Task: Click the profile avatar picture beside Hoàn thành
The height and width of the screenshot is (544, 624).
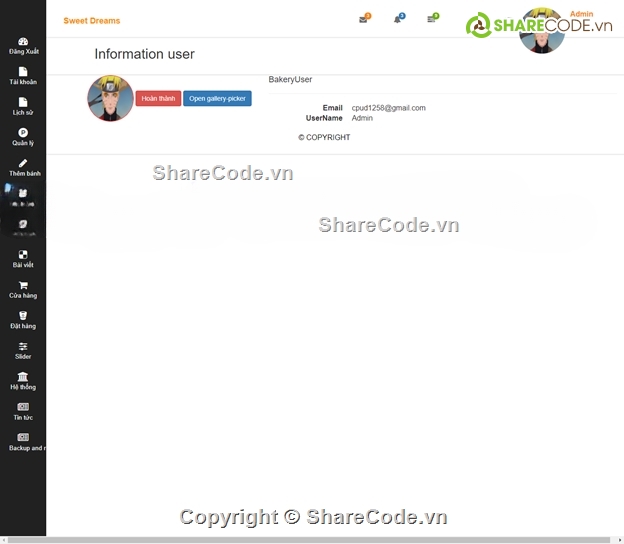Action: [110, 98]
